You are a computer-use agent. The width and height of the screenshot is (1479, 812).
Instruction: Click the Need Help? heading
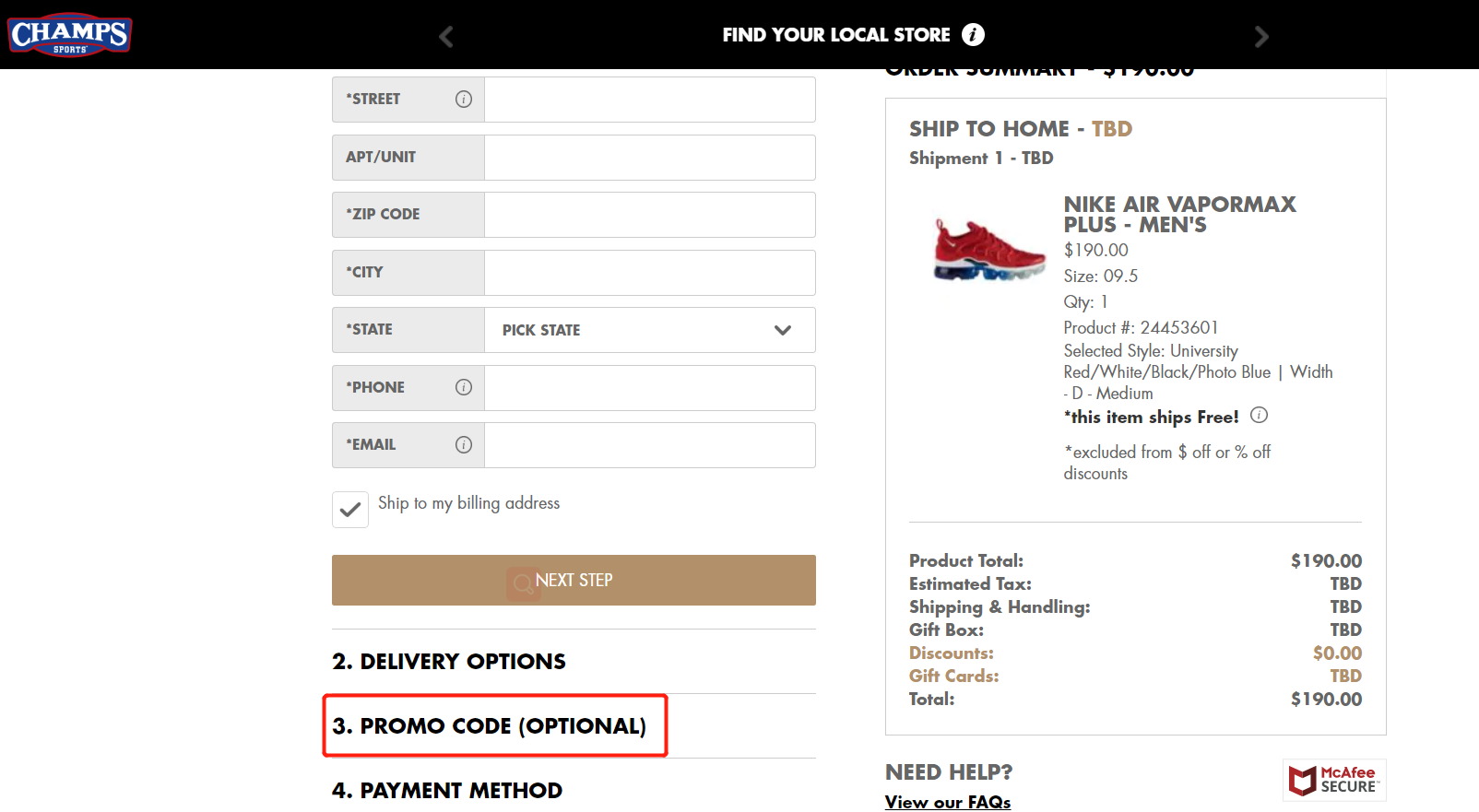pos(949,772)
